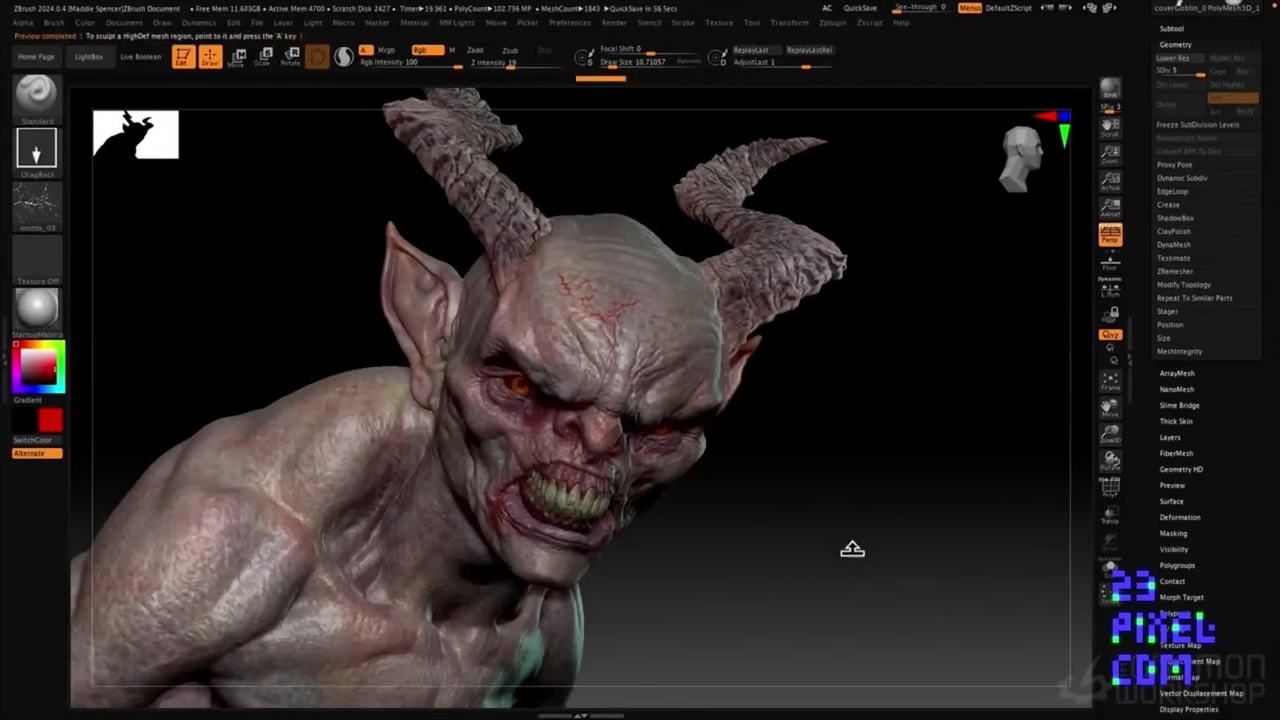Viewport: 1280px width, 720px height.
Task: Open the Stroke menu
Action: pyautogui.click(x=683, y=22)
